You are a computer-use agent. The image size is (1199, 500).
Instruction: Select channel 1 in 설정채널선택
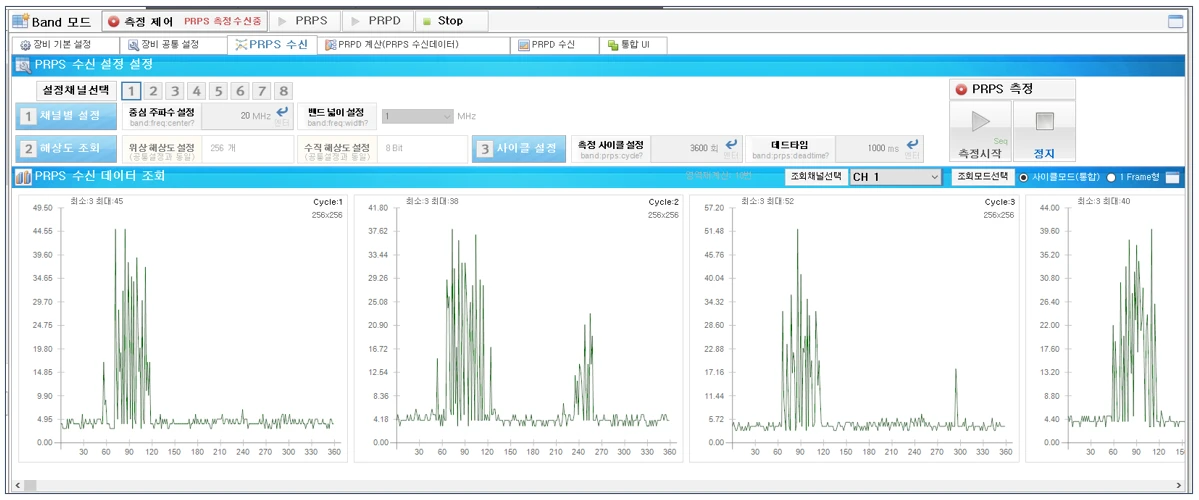pos(131,92)
